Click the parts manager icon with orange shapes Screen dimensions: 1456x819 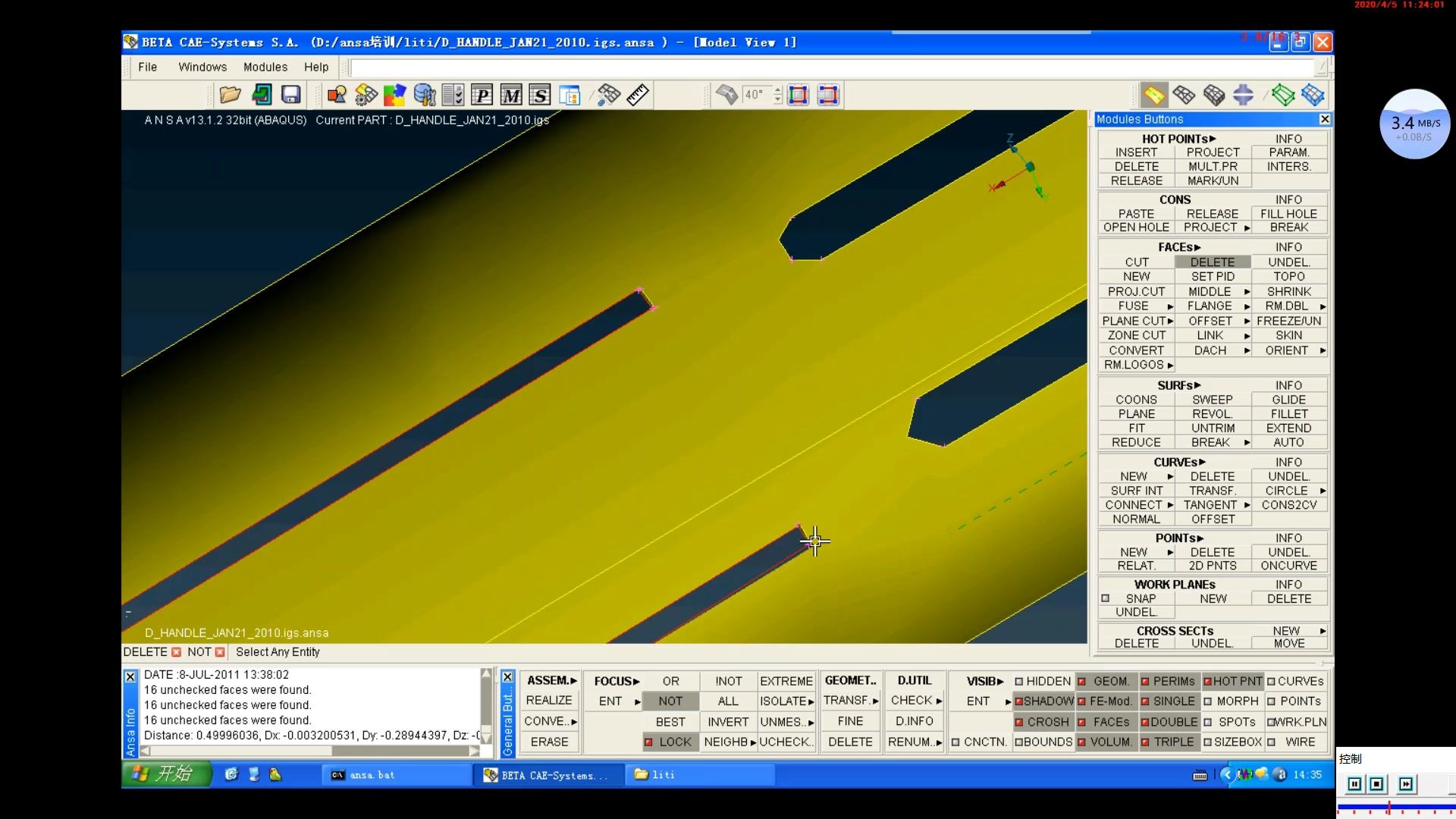click(337, 95)
